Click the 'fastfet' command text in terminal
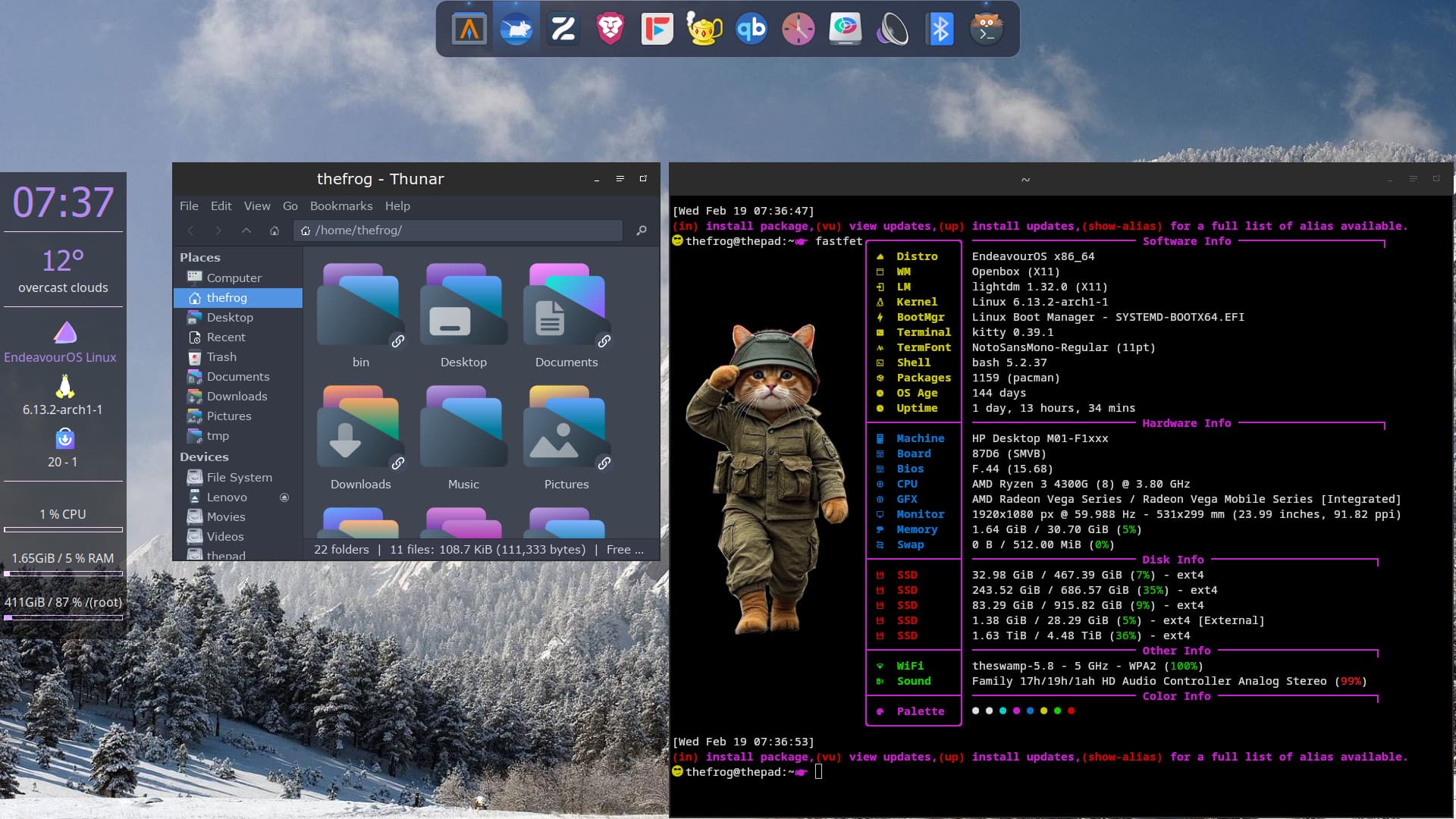 (x=839, y=241)
